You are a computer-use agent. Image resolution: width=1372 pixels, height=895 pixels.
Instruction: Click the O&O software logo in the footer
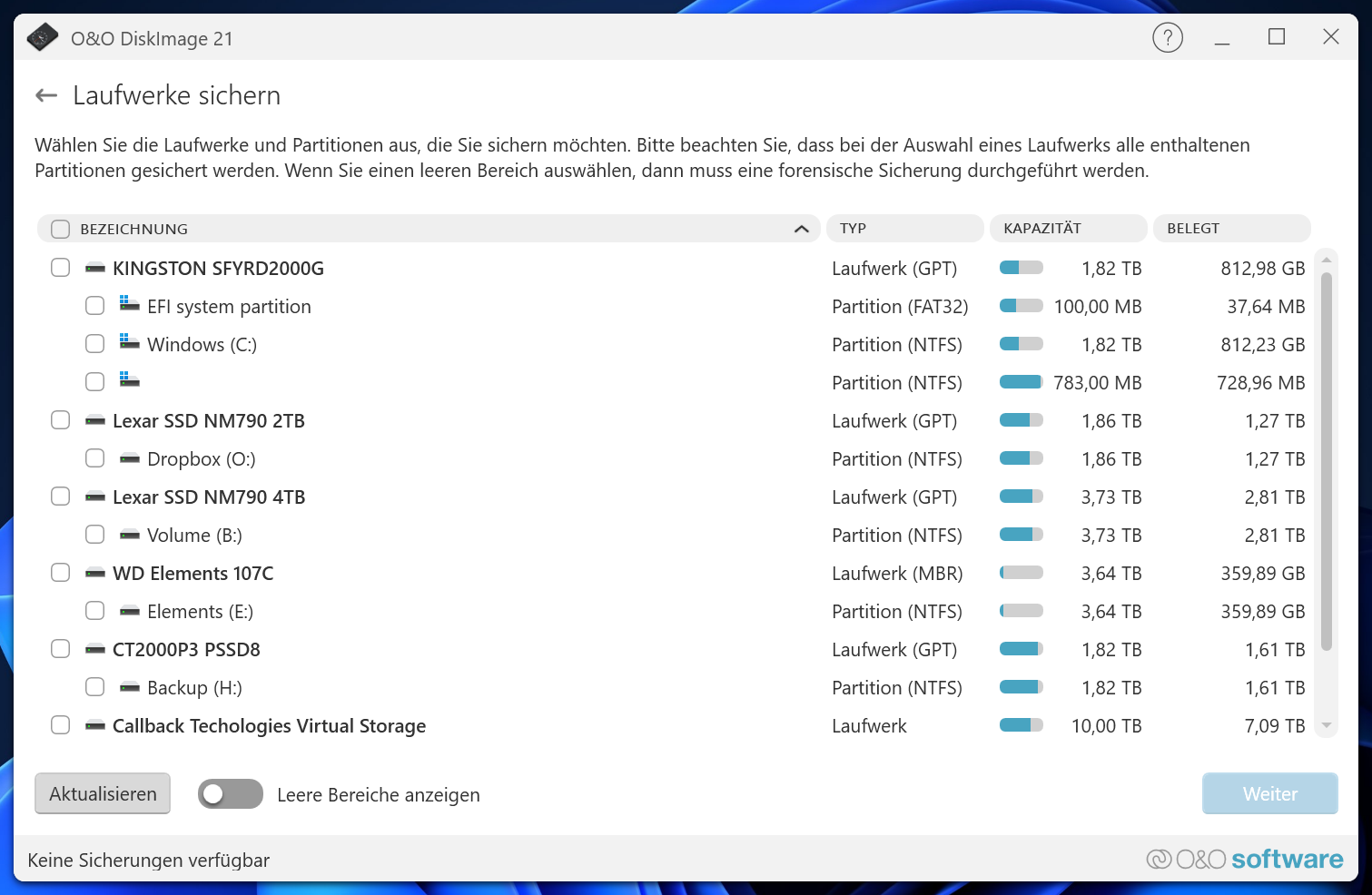1244,858
